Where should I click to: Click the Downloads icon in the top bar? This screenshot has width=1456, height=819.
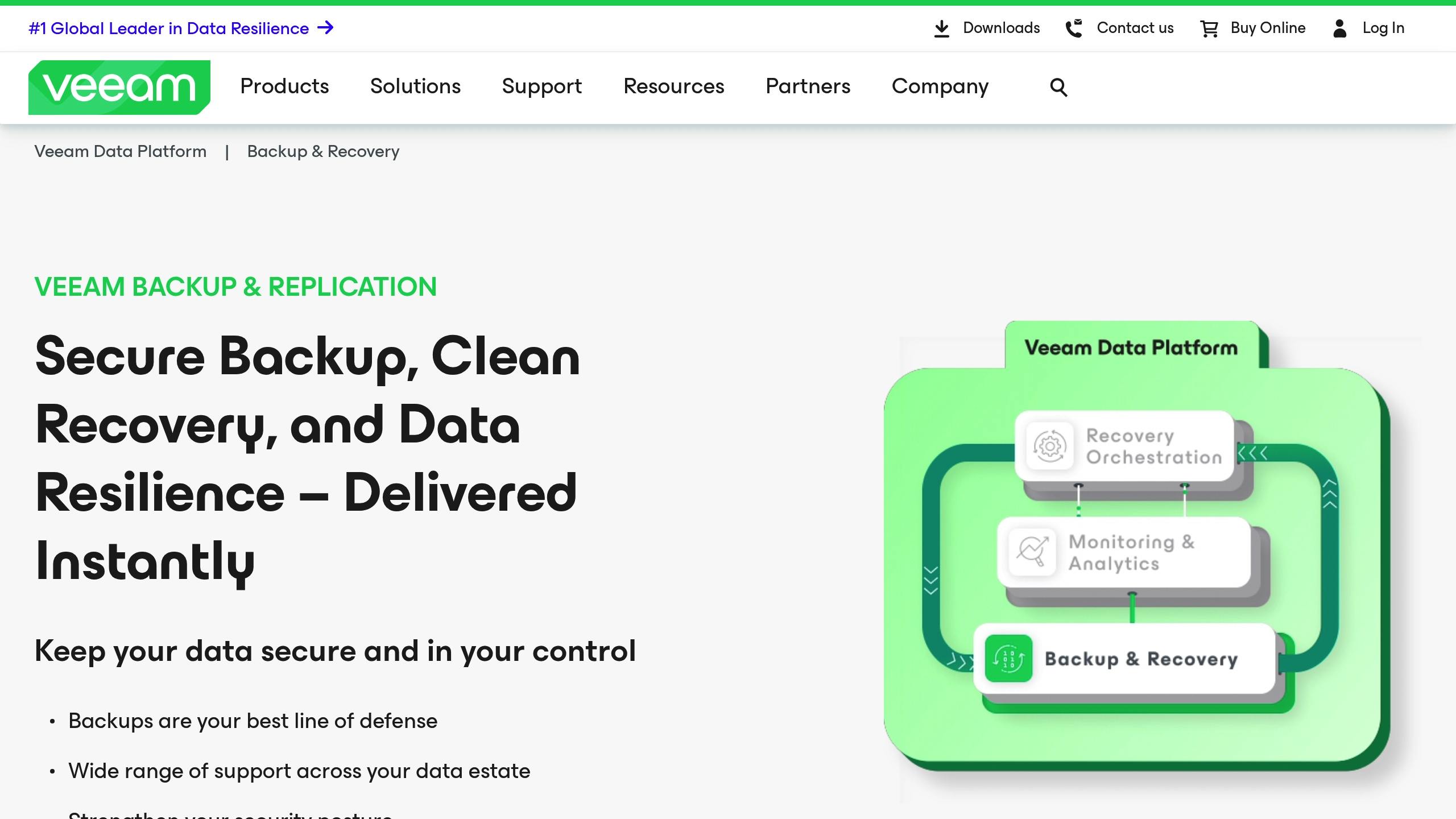tap(942, 28)
